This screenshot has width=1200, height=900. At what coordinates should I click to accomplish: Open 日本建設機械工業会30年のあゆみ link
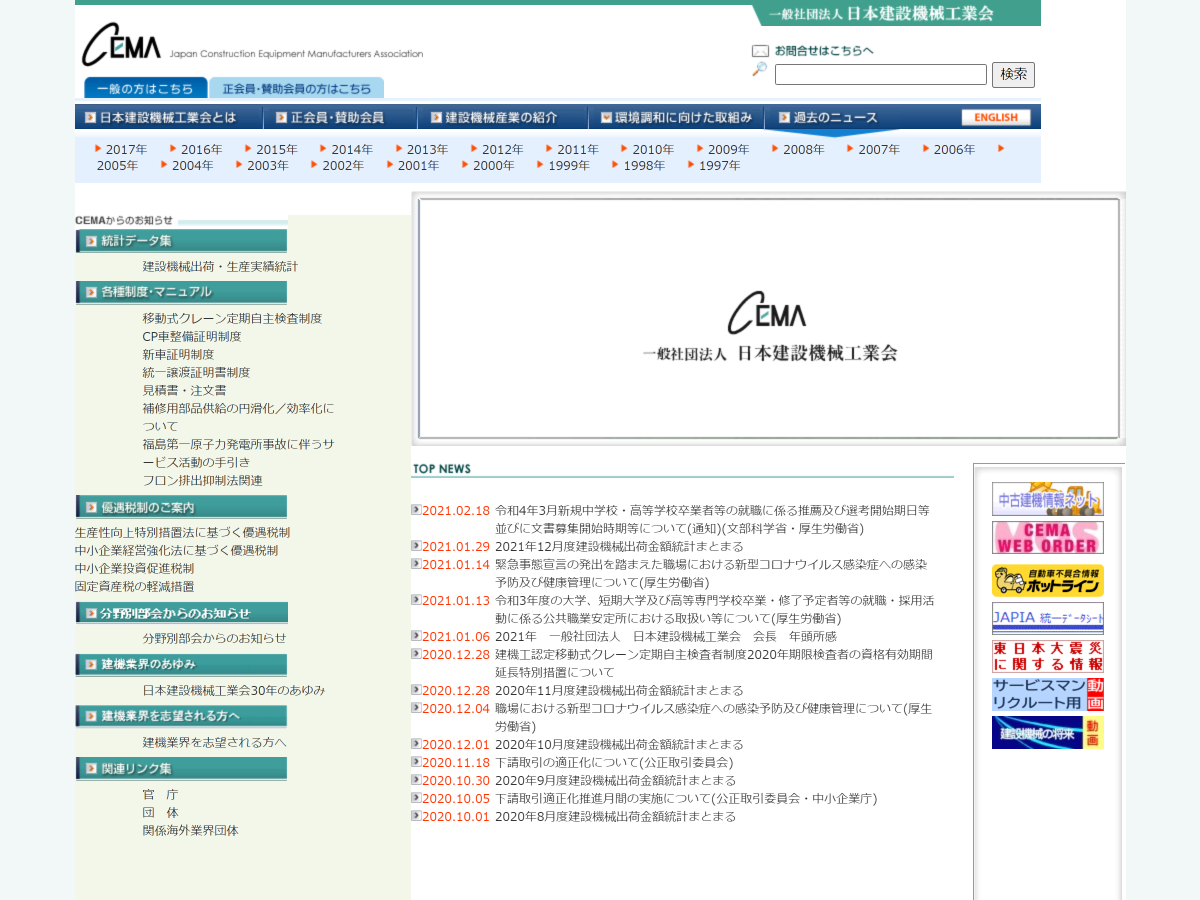(234, 690)
